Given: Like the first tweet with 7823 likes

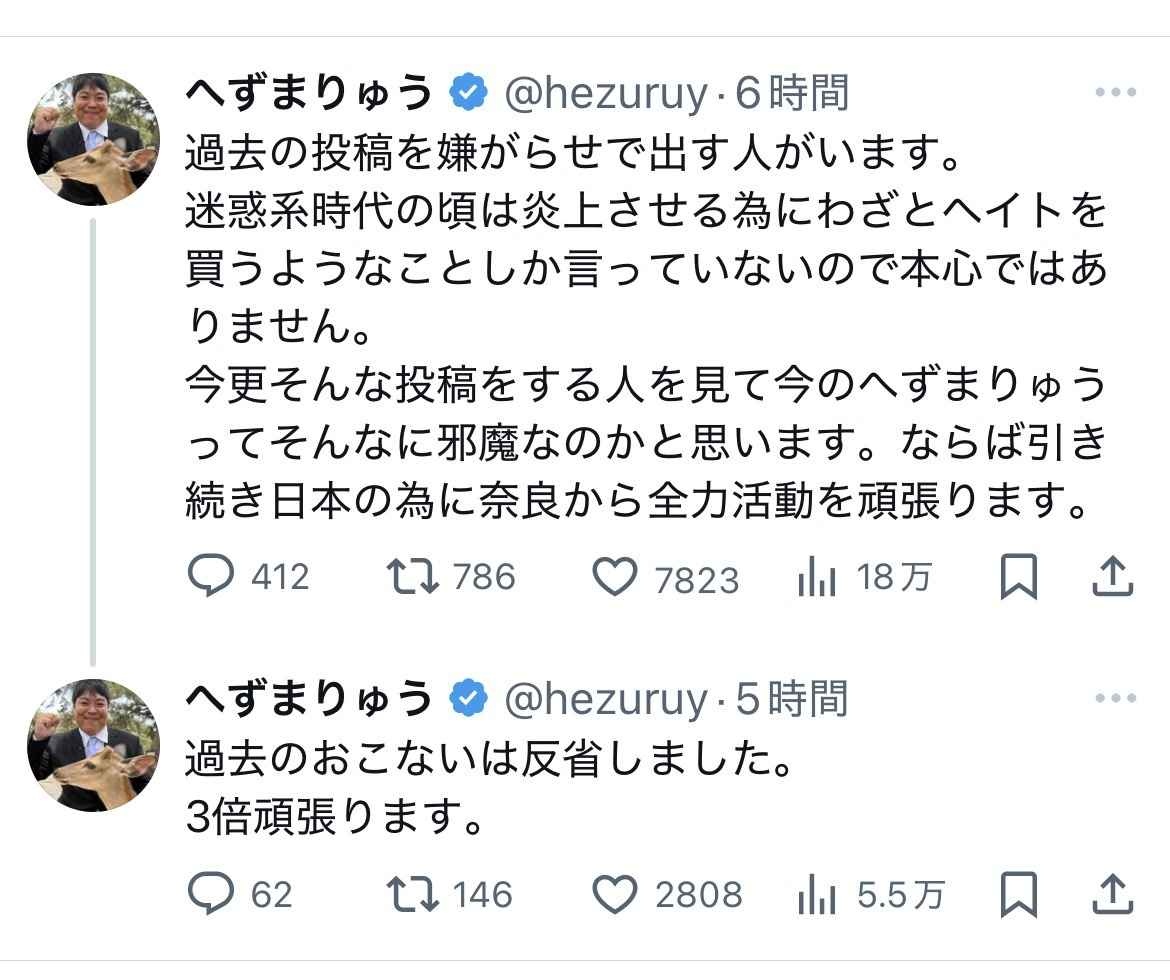Looking at the screenshot, I should [615, 578].
